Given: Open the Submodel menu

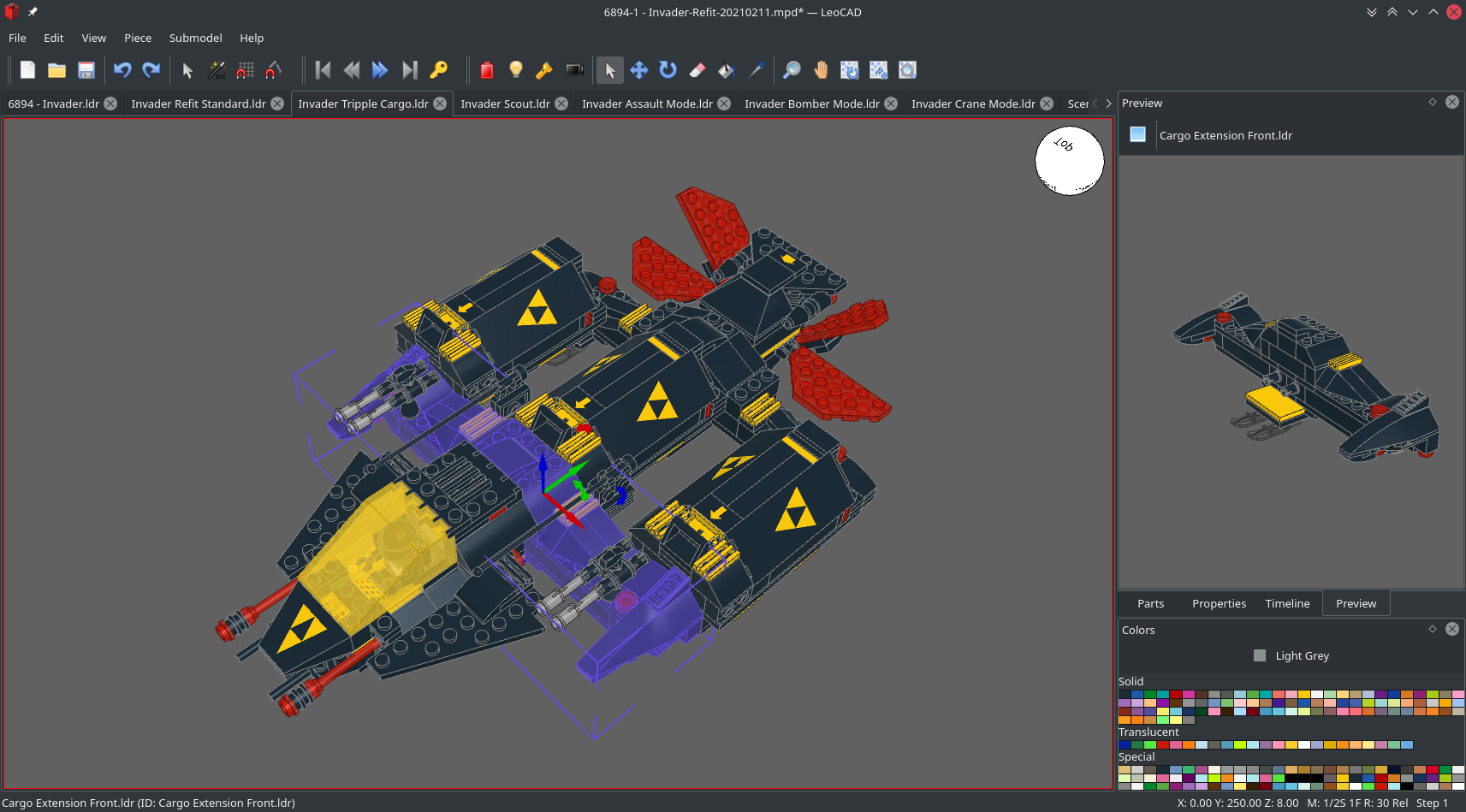Looking at the screenshot, I should (195, 38).
